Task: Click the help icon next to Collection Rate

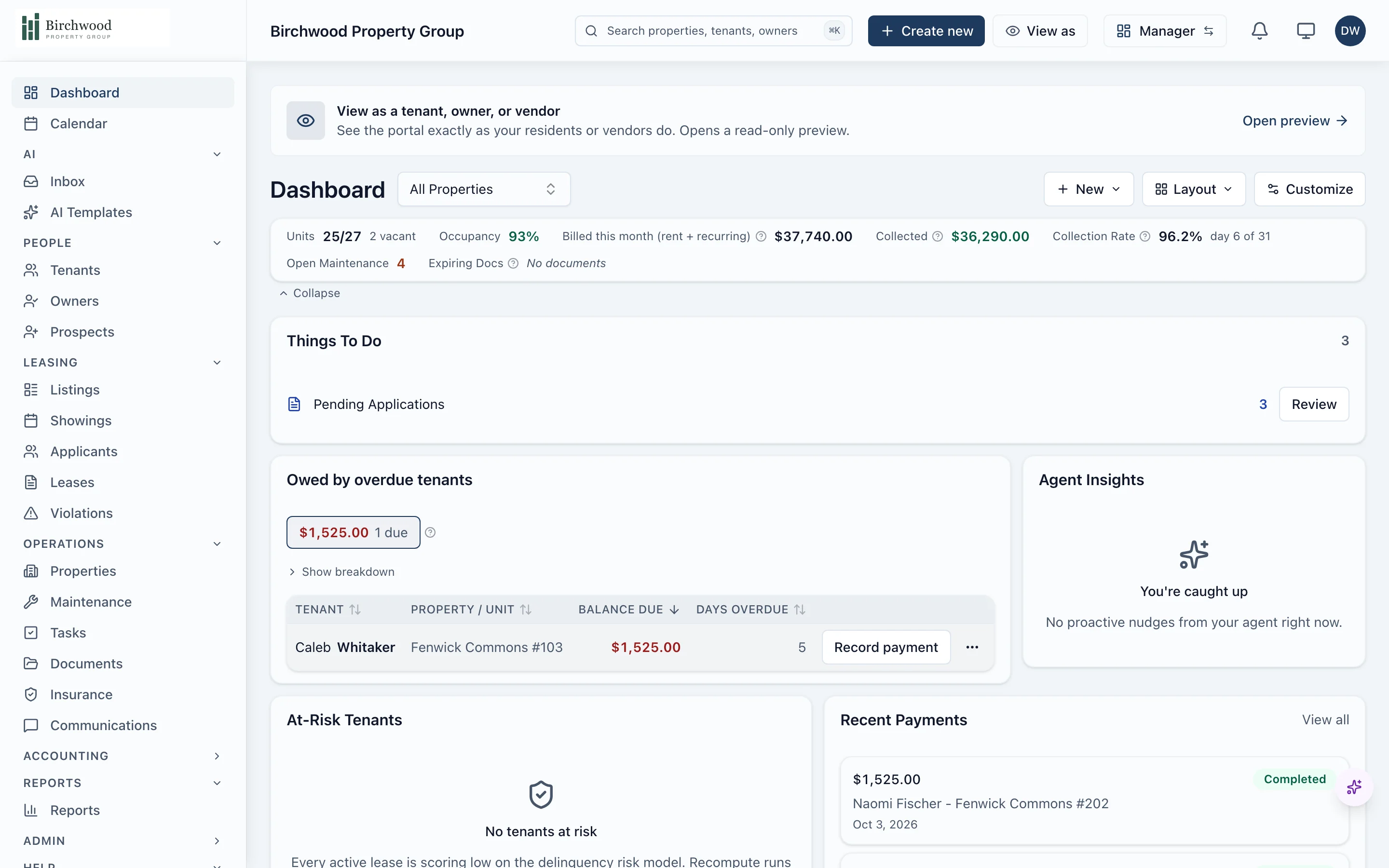Action: [x=1144, y=236]
